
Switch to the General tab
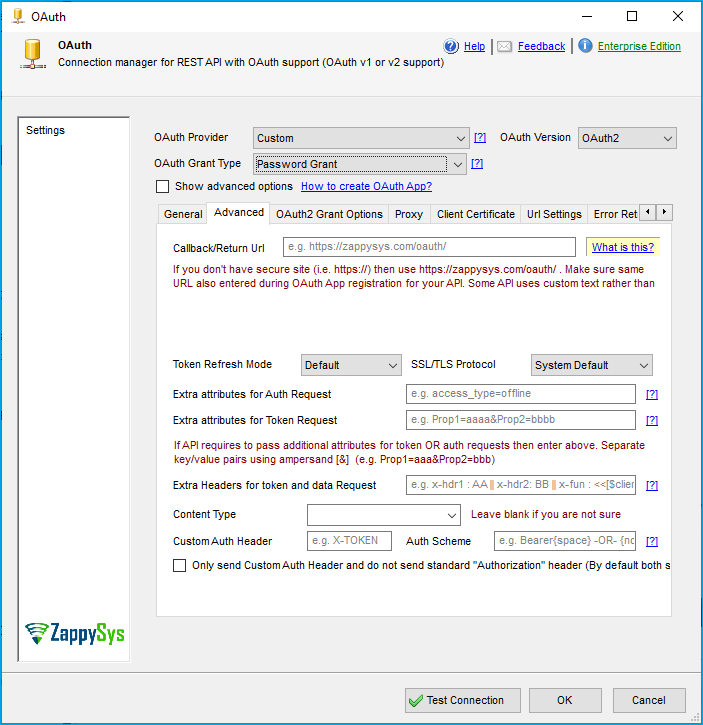[x=183, y=214]
